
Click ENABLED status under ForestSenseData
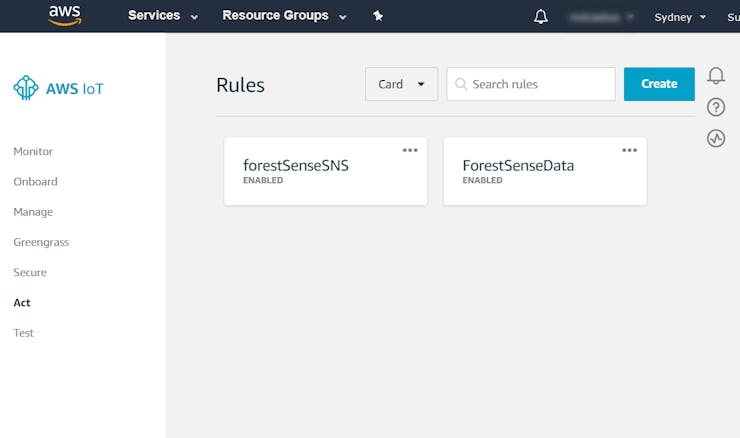[482, 180]
